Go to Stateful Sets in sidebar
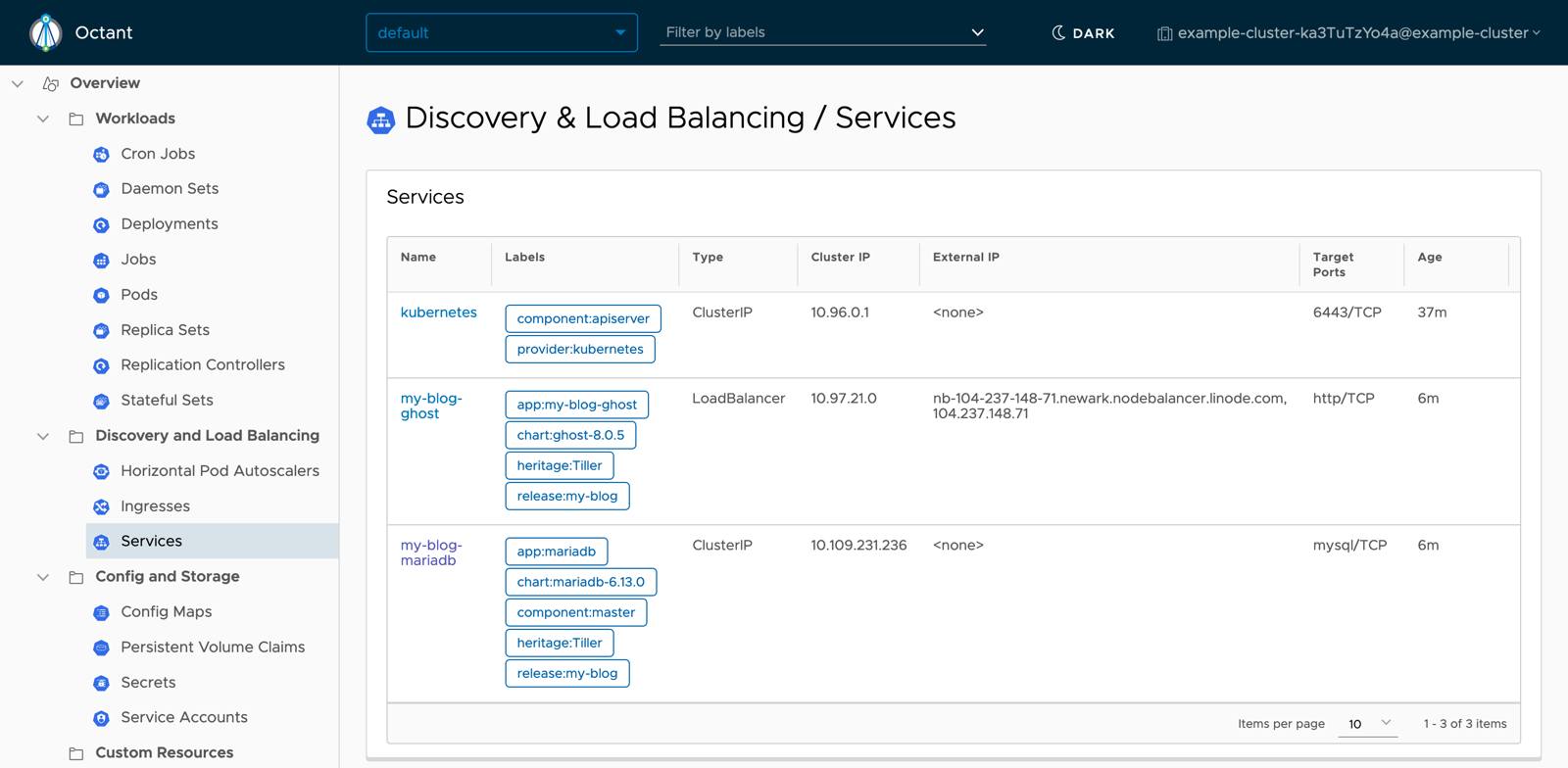Image resolution: width=1568 pixels, height=768 pixels. click(167, 400)
